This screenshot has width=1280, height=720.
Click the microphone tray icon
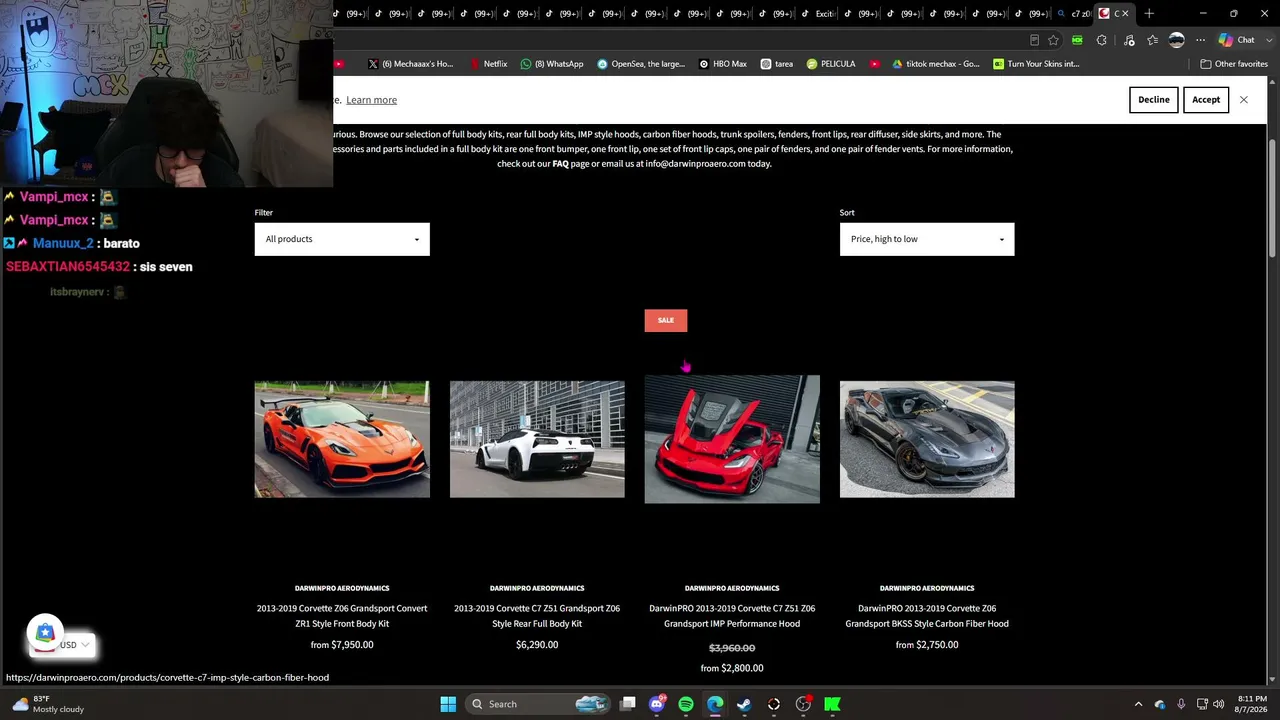pos(1181,704)
